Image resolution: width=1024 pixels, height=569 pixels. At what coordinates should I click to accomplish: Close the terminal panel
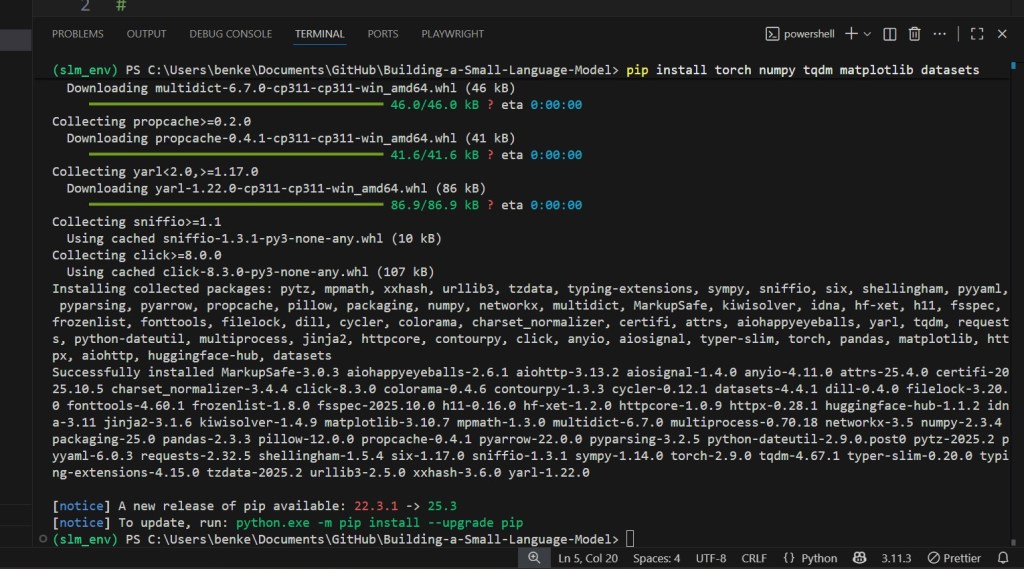coord(1002,34)
